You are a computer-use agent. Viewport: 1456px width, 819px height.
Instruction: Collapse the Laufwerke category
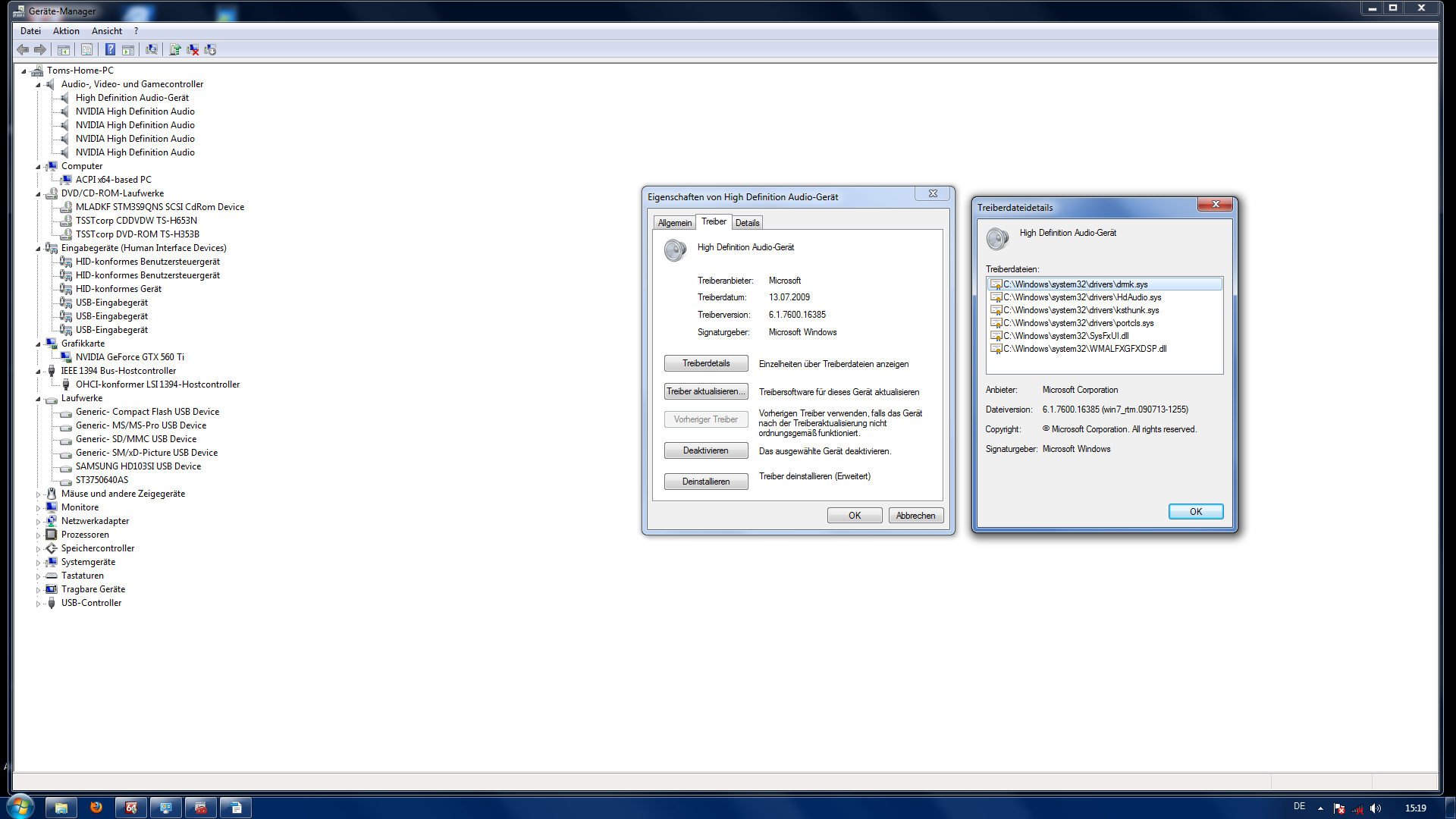coord(38,399)
